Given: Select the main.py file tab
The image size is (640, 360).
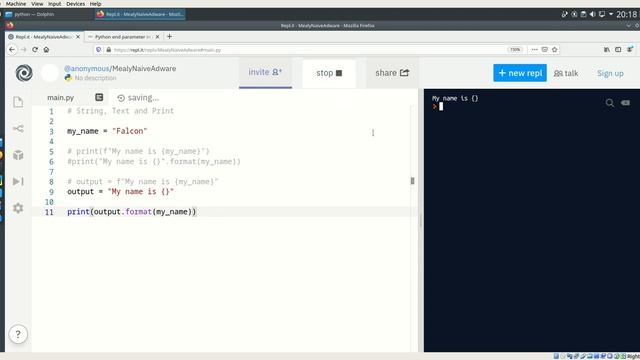Looking at the screenshot, I should pyautogui.click(x=60, y=98).
